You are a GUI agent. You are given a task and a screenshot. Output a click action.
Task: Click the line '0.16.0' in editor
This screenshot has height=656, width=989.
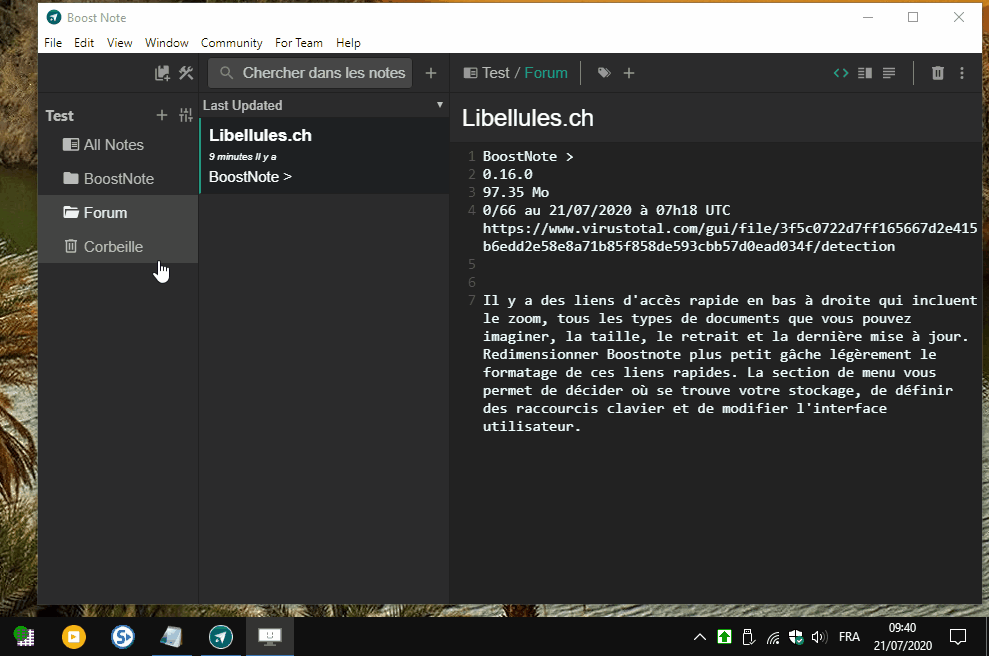coord(508,174)
